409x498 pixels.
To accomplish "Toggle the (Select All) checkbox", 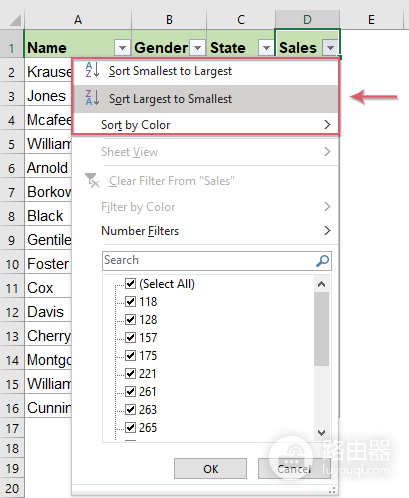I will [130, 284].
